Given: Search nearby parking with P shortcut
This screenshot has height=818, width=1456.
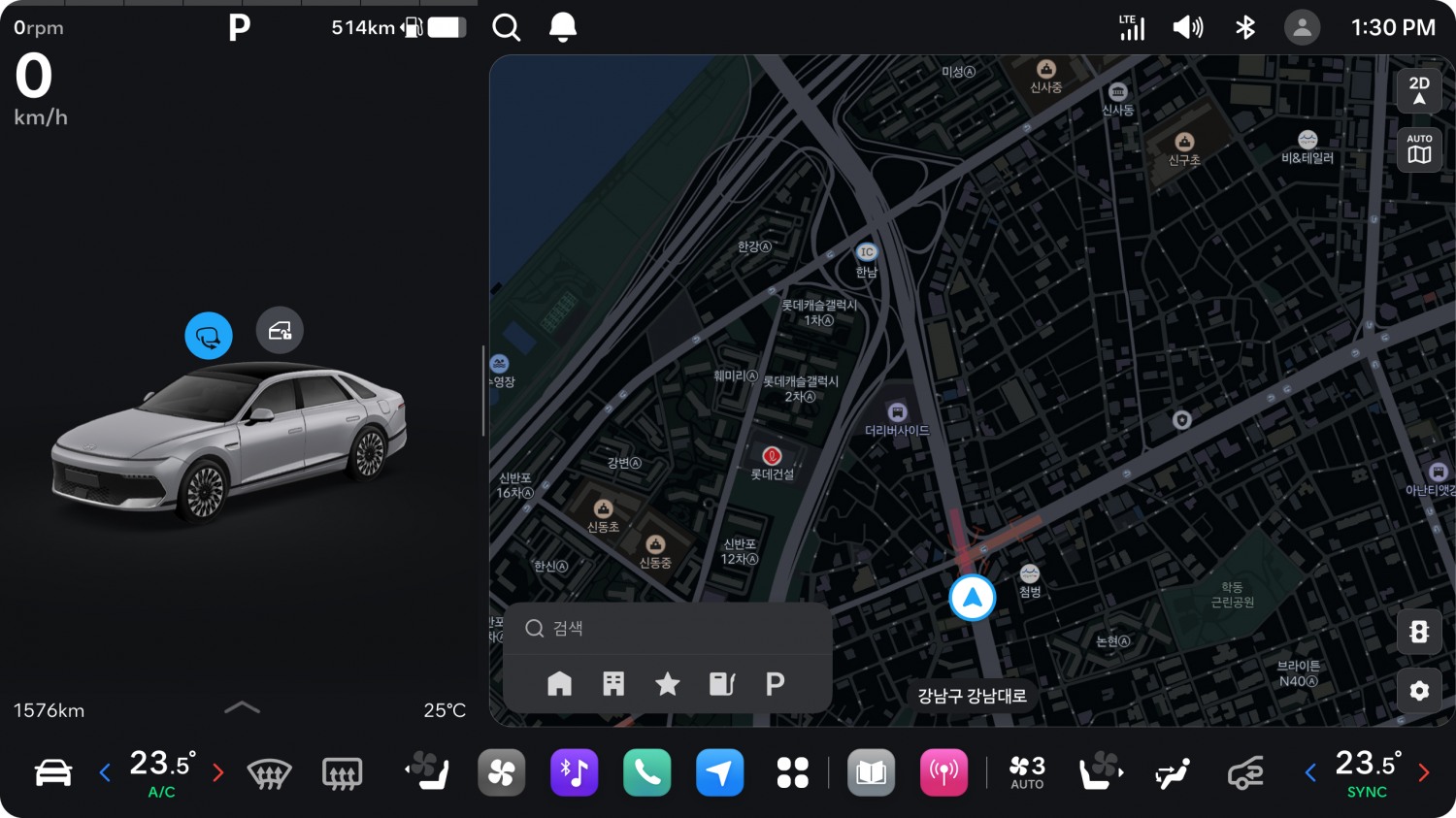Looking at the screenshot, I should pyautogui.click(x=775, y=684).
